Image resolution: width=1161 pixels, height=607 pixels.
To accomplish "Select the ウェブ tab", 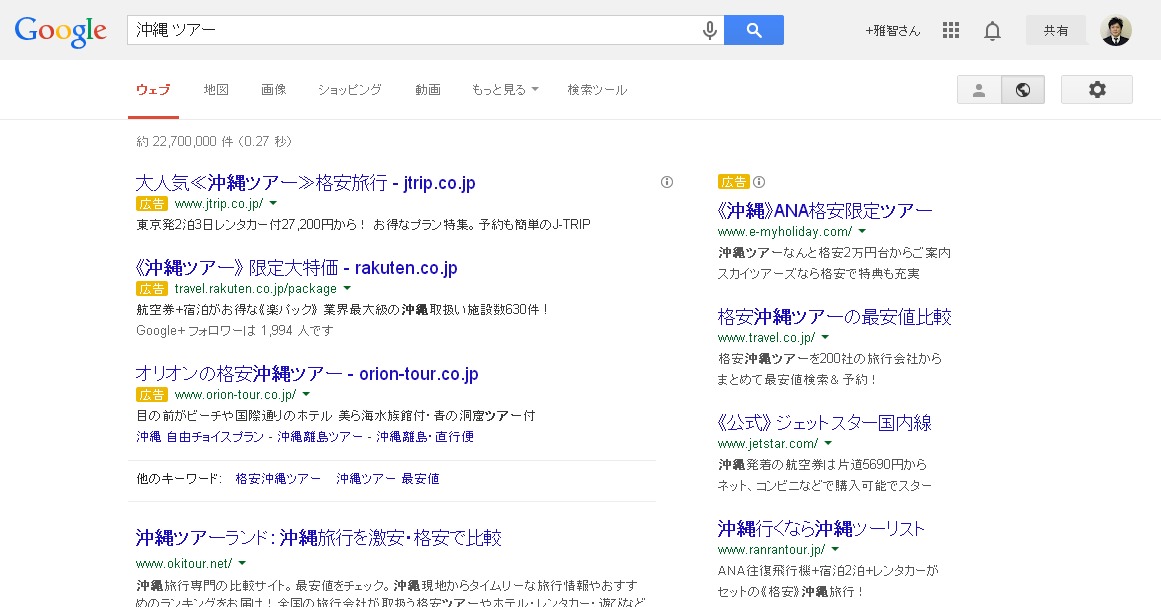I will (153, 90).
